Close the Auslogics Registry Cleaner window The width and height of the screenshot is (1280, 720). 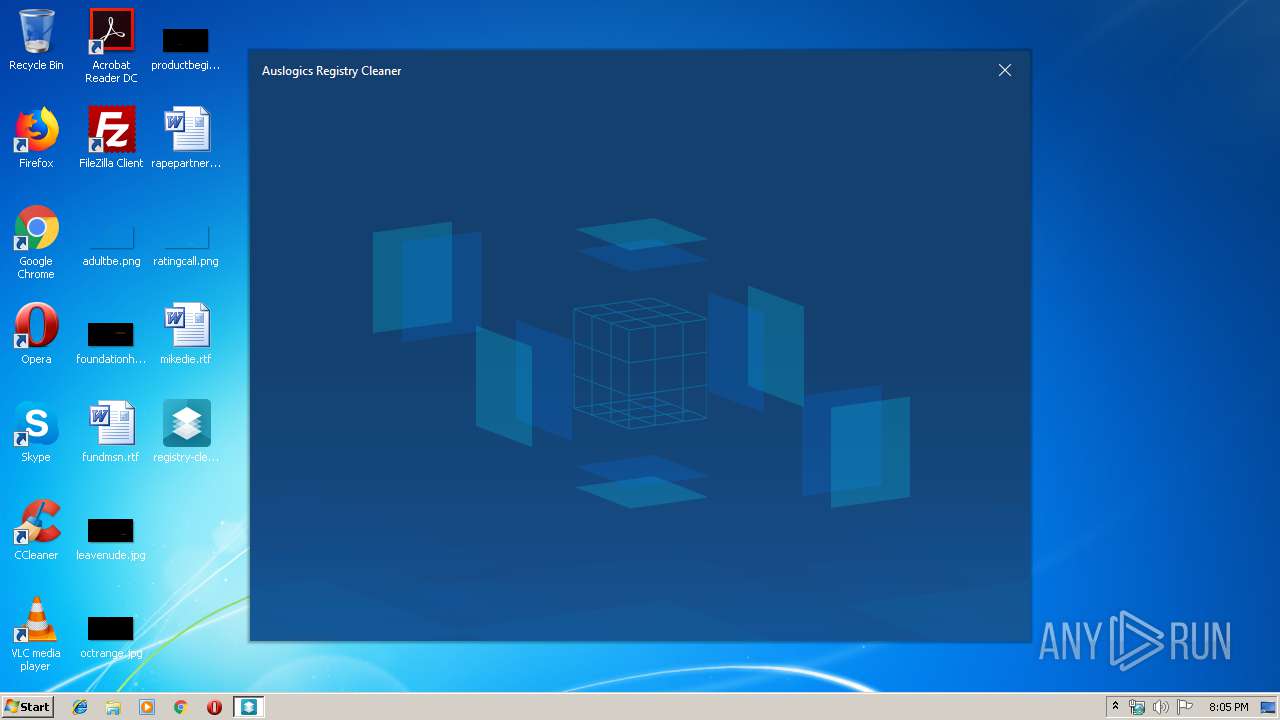click(x=1005, y=70)
